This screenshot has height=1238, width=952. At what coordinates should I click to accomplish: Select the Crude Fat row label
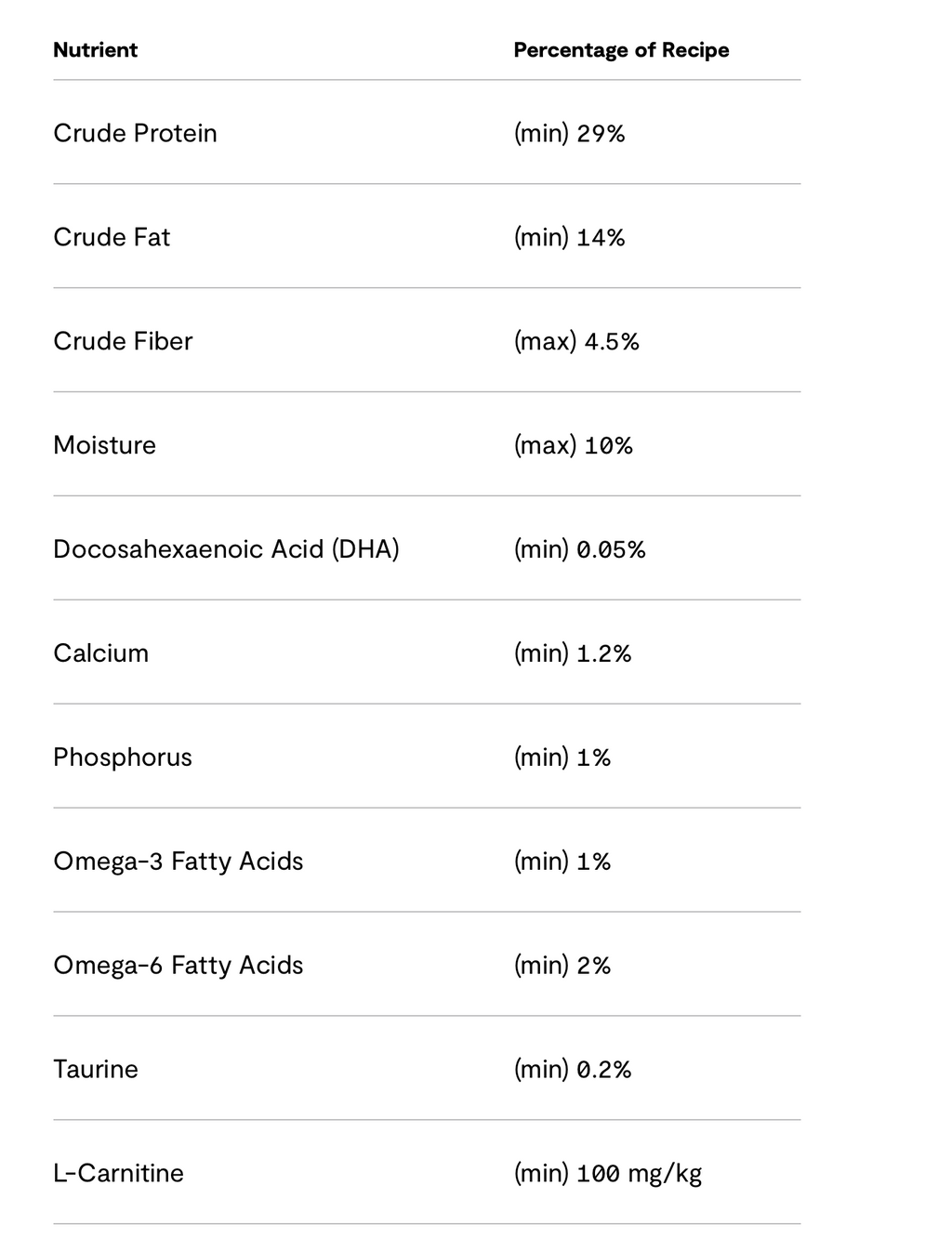click(x=112, y=237)
